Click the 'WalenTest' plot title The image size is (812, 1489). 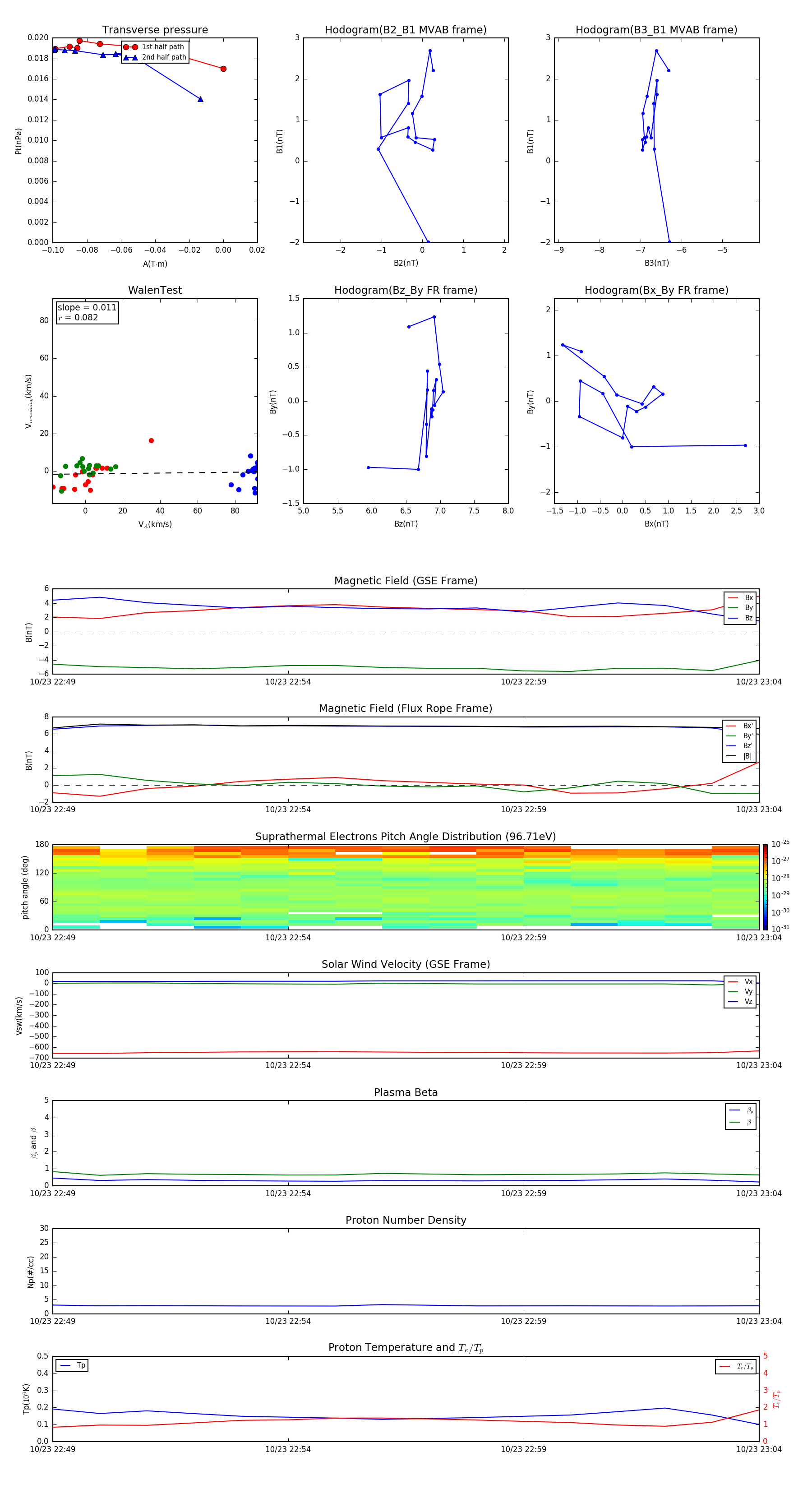coord(155,290)
